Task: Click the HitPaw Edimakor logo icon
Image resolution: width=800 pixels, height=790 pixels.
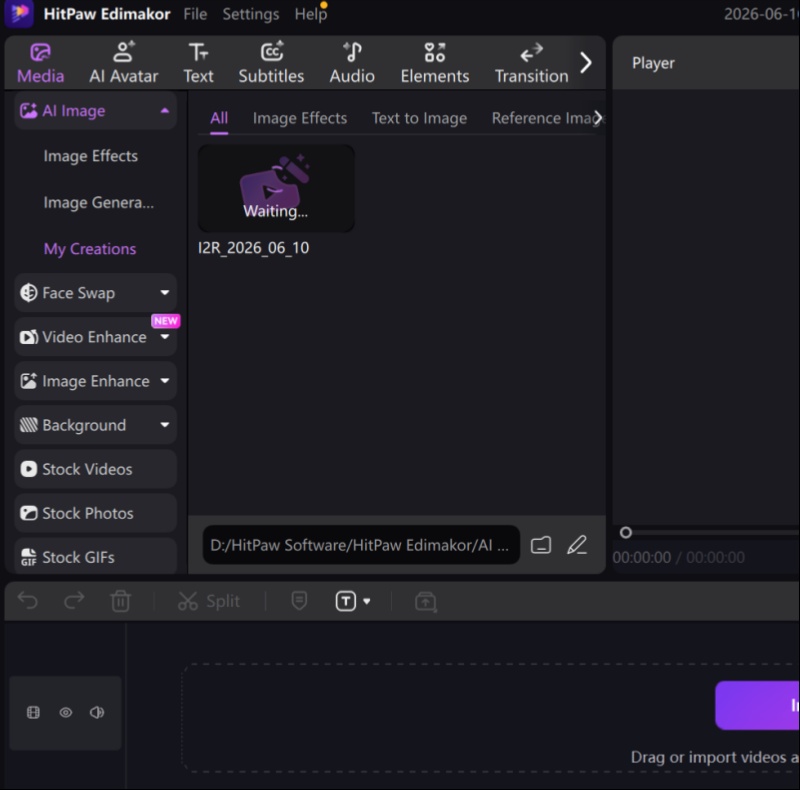Action: point(19,13)
